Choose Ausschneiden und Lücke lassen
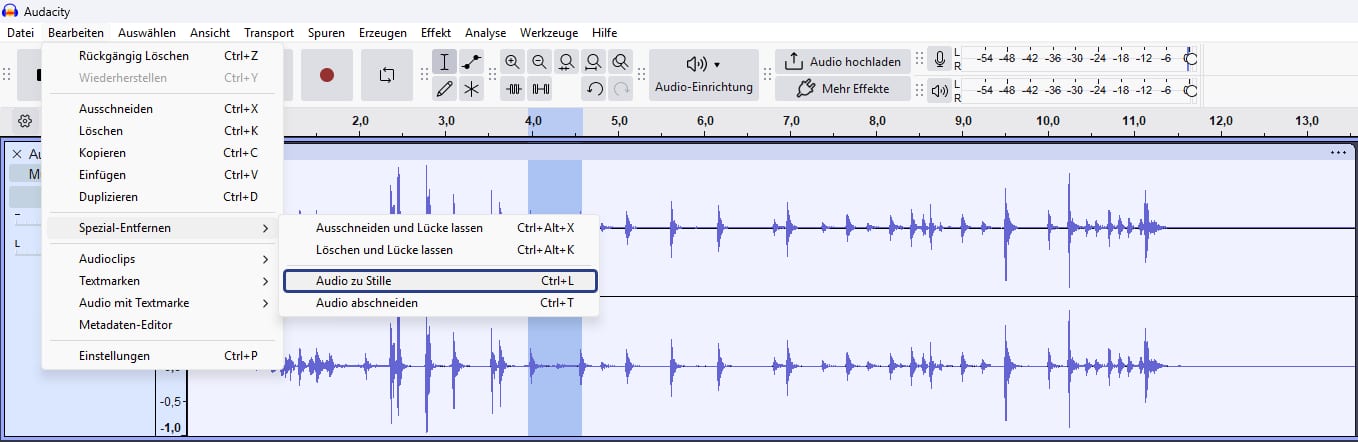 [x=440, y=228]
